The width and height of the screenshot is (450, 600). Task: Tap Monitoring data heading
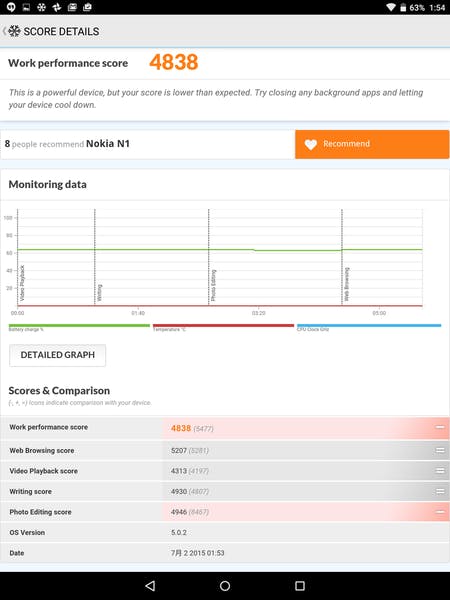[x=47, y=184]
